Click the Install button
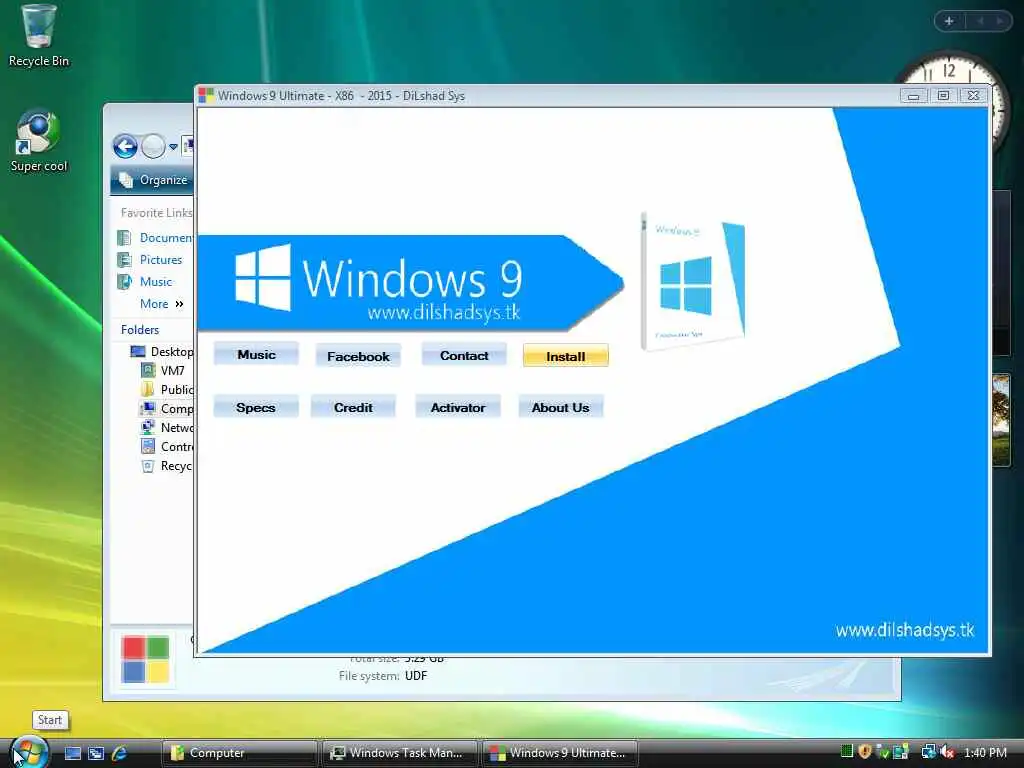1024x768 pixels. click(x=566, y=356)
